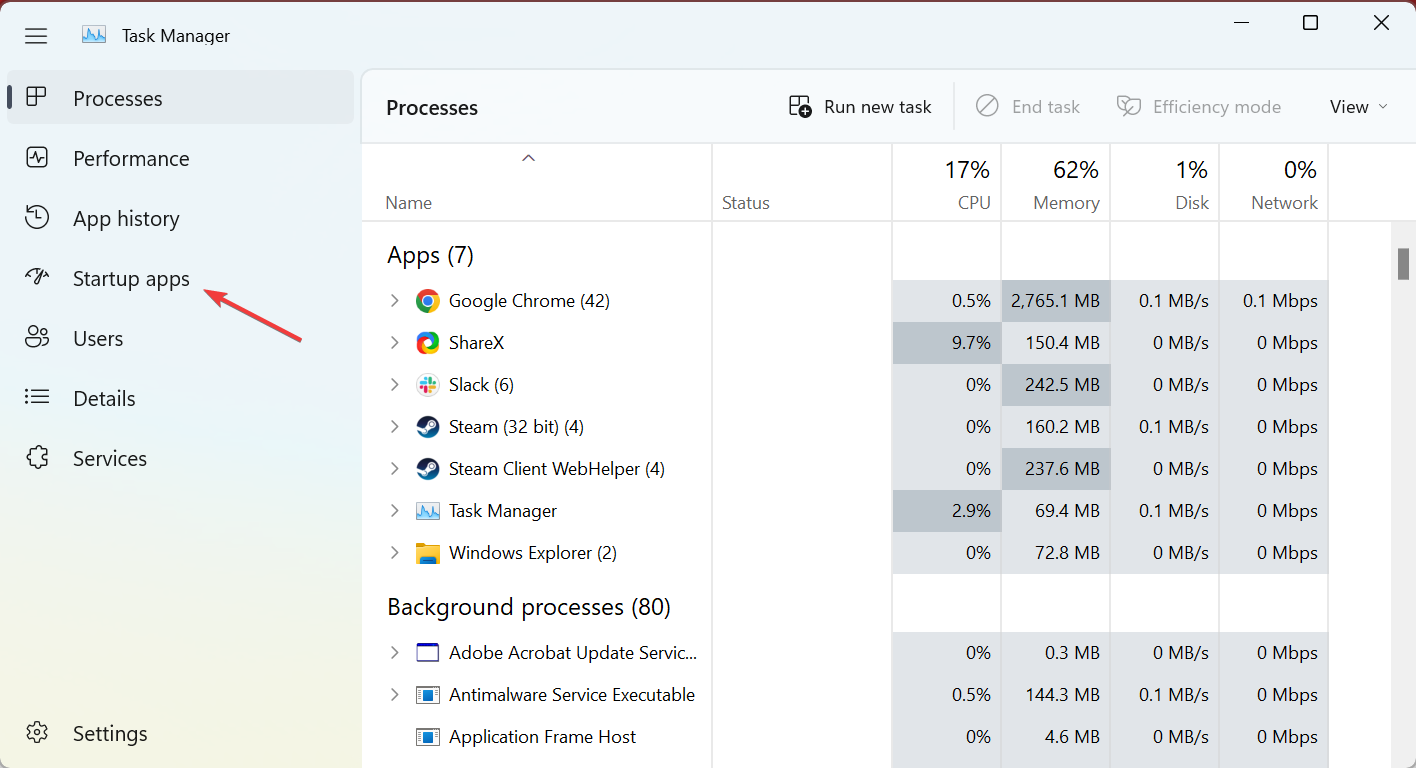
Task: Switch to the Startup apps page
Action: tap(130, 279)
